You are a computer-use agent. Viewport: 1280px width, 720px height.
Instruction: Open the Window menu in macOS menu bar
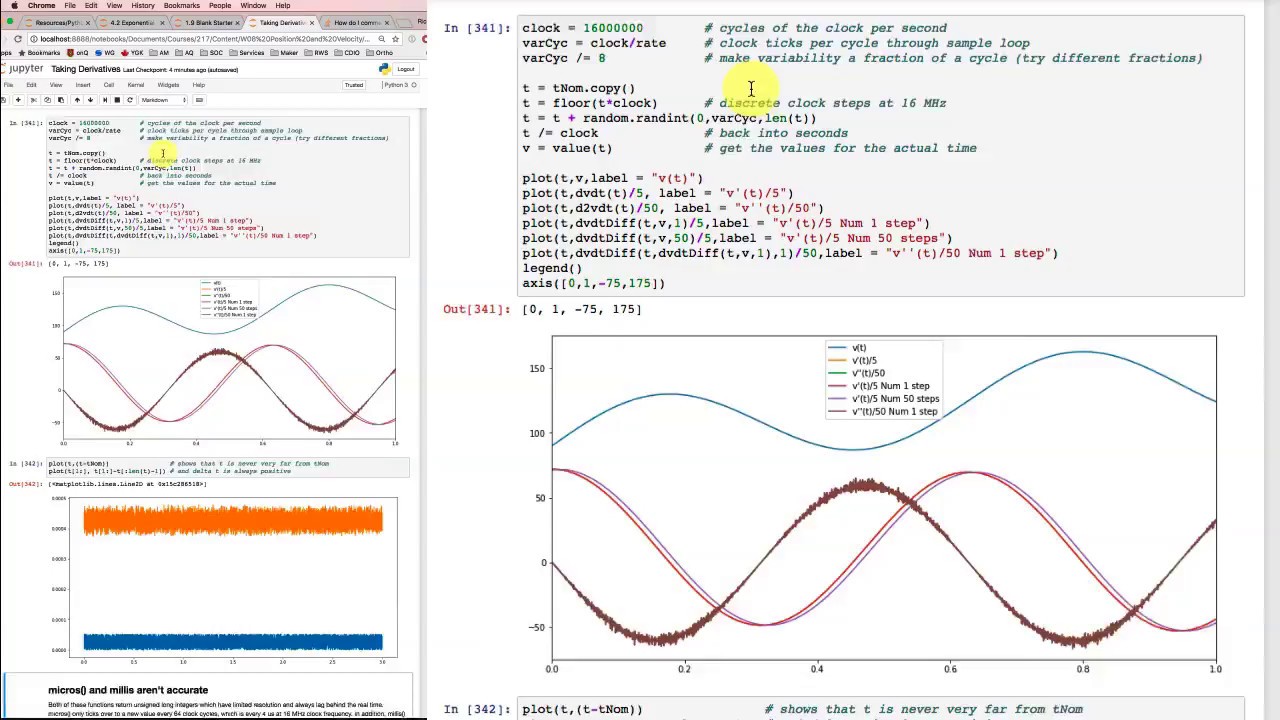click(x=253, y=5)
